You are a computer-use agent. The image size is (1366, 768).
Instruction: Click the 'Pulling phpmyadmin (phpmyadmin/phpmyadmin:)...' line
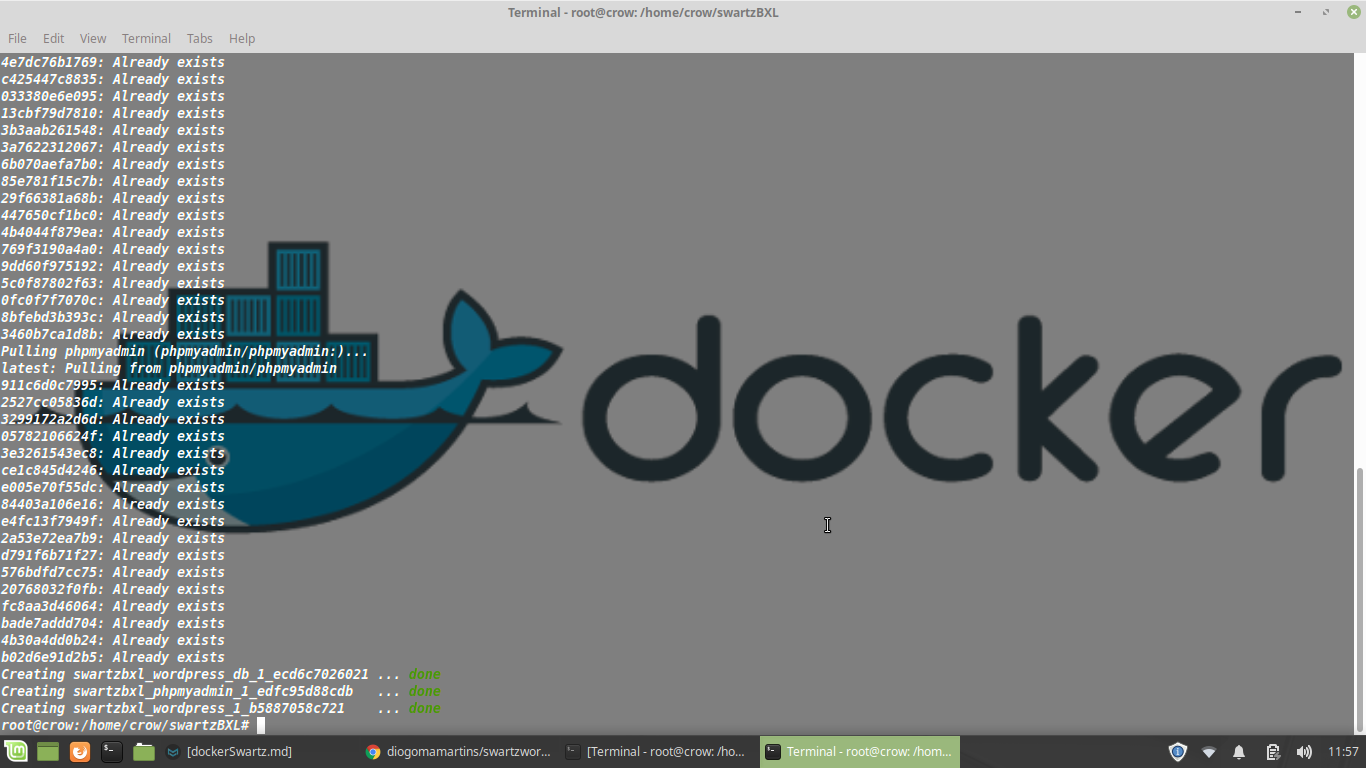coord(185,351)
